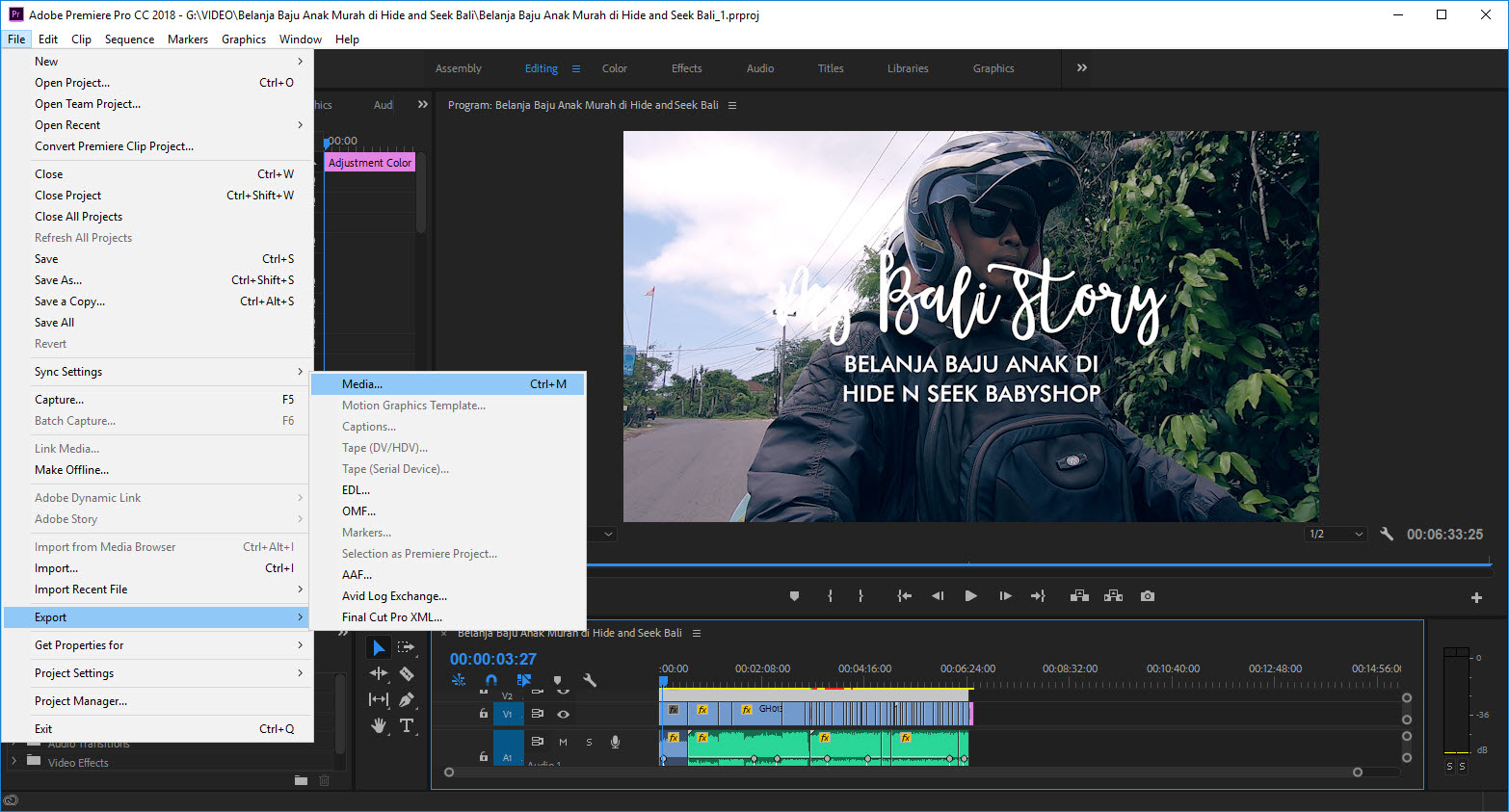The image size is (1509, 812).
Task: Switch to the Color workspace tab
Action: point(614,68)
